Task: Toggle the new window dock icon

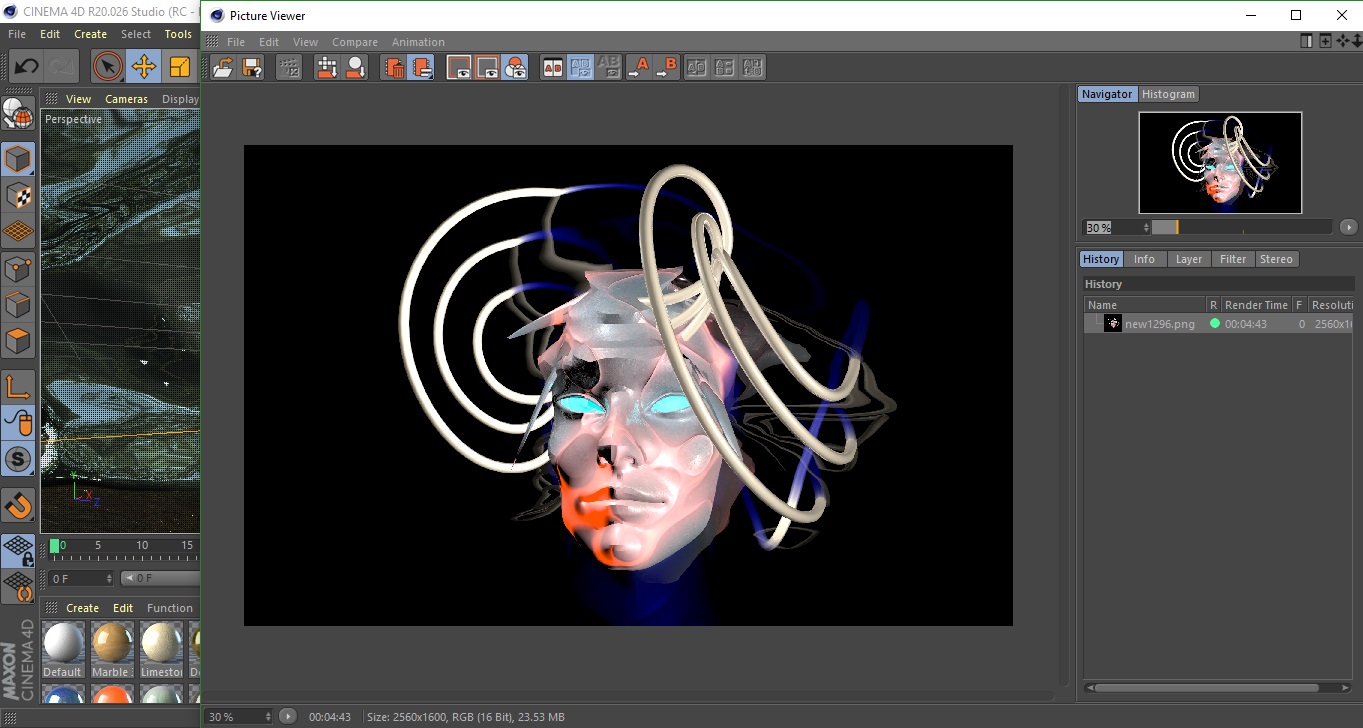Action: tap(1325, 41)
